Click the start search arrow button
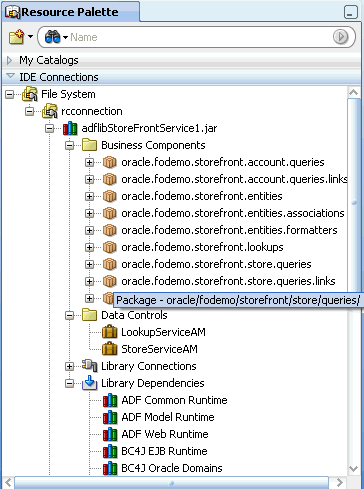The image size is (364, 489). 340,37
